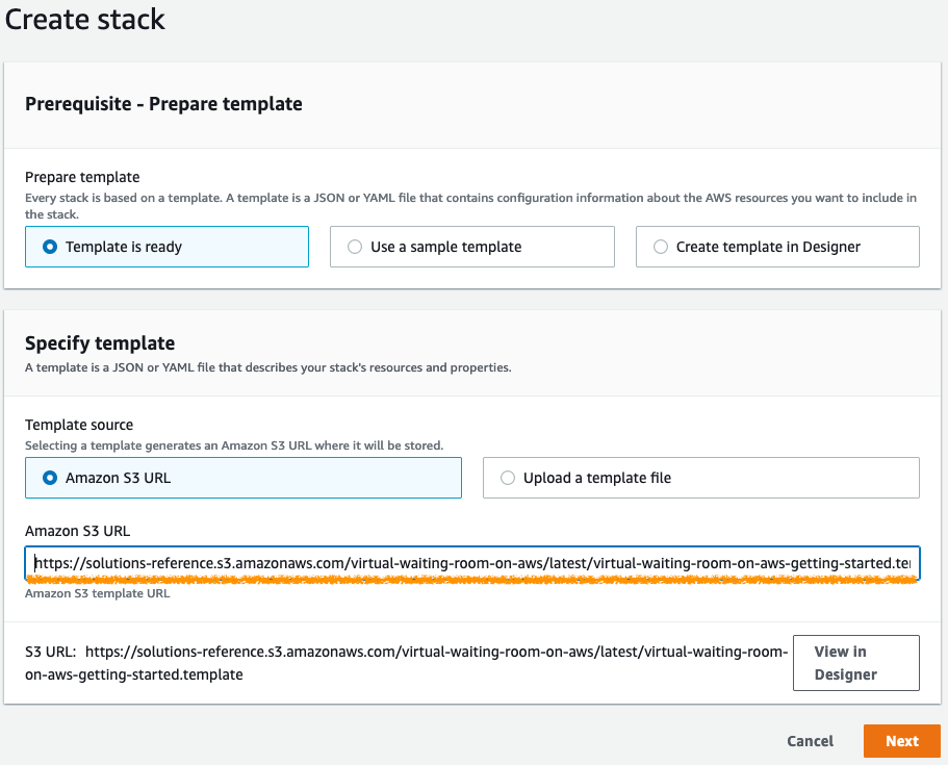Select the 'Template is ready' radio option
The image size is (949, 766).
[50, 247]
